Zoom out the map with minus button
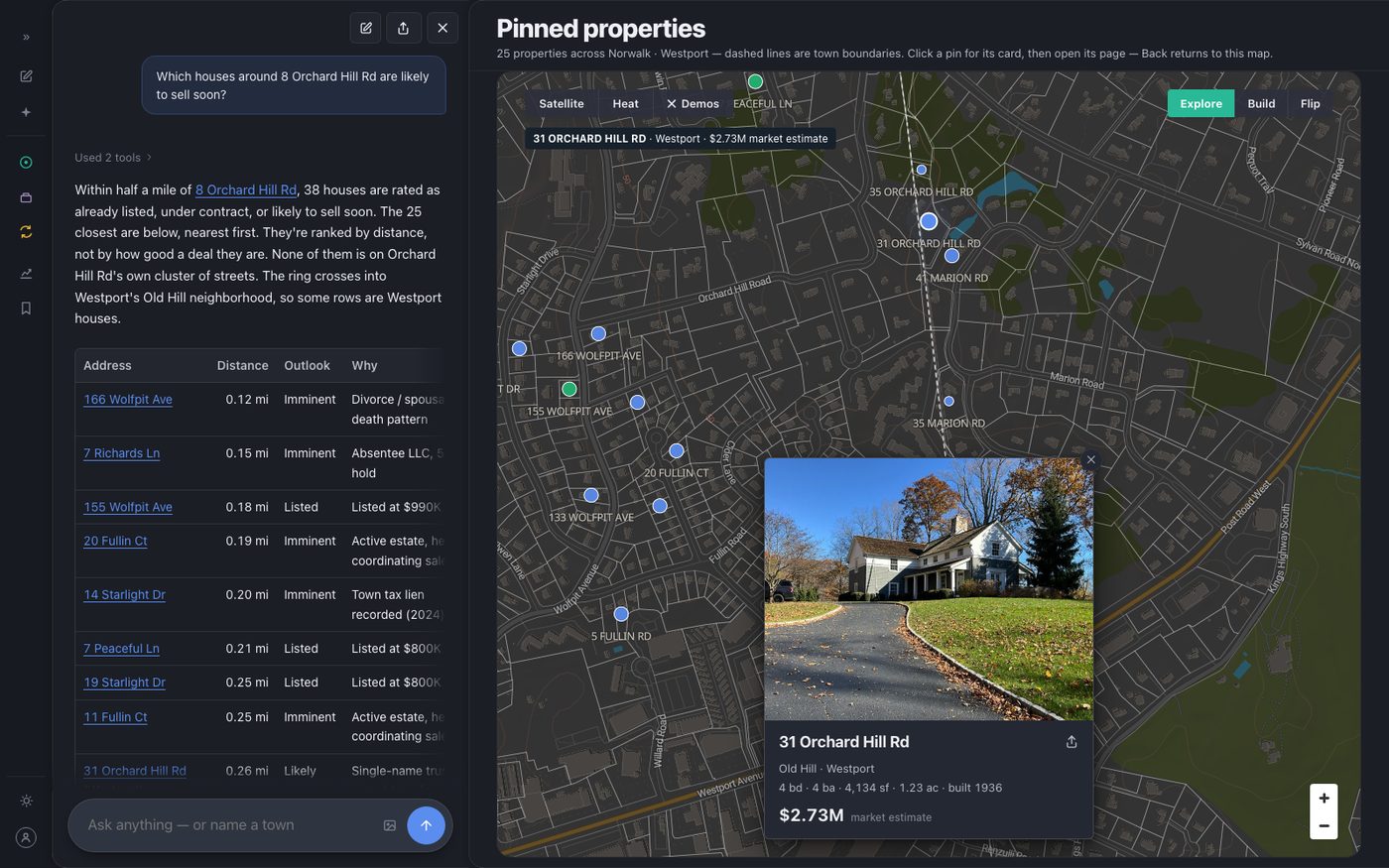This screenshot has width=1389, height=868. [x=1324, y=825]
